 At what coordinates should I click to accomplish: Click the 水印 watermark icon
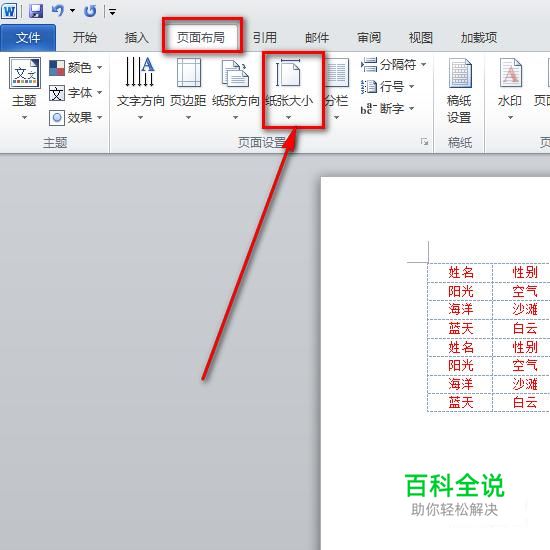click(x=511, y=73)
